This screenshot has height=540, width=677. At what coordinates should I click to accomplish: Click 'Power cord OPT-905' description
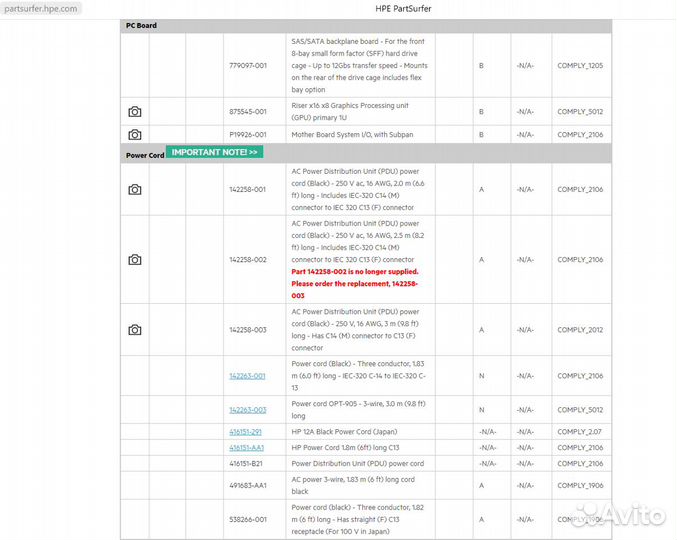358,410
